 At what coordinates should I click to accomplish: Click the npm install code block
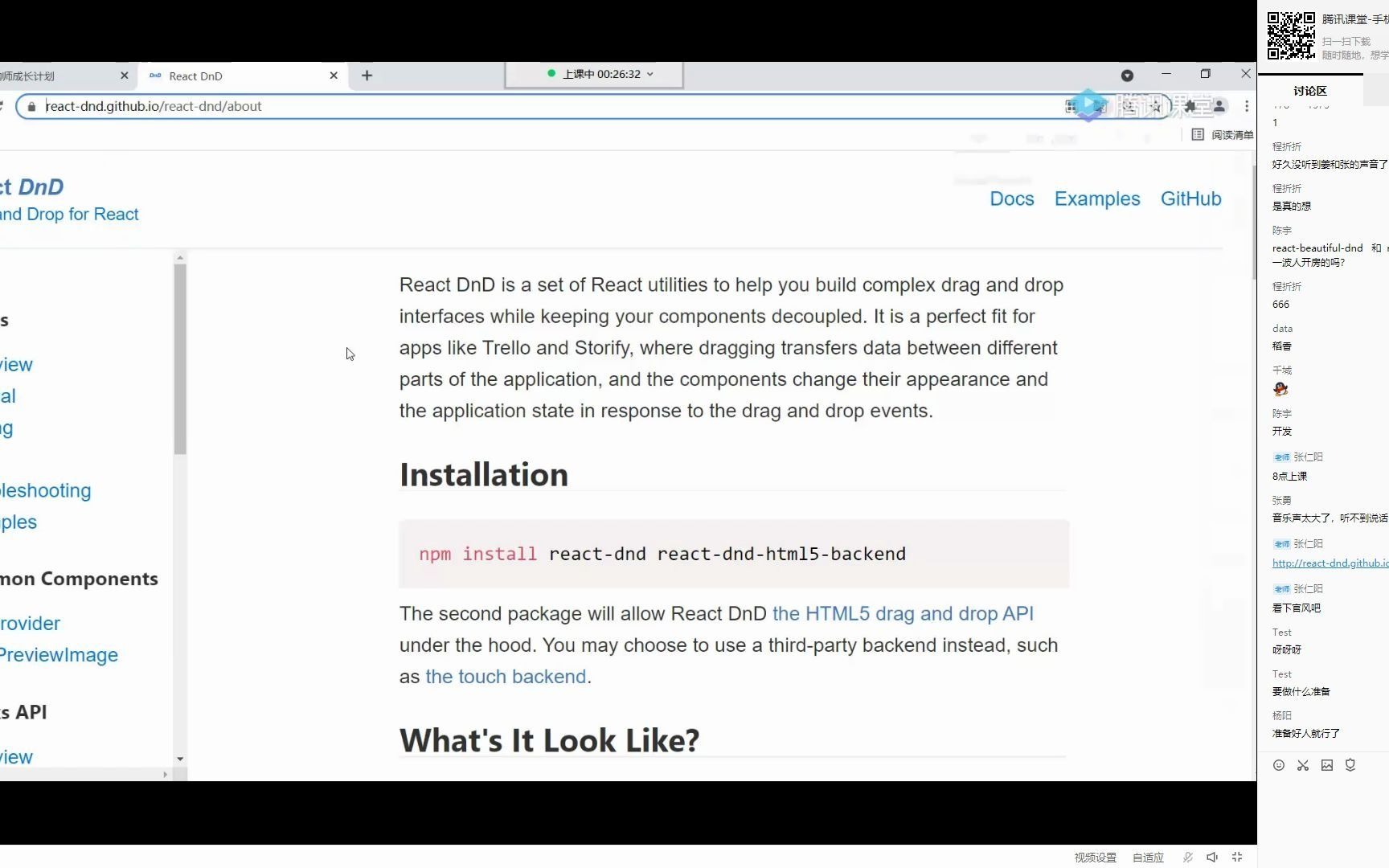point(734,554)
